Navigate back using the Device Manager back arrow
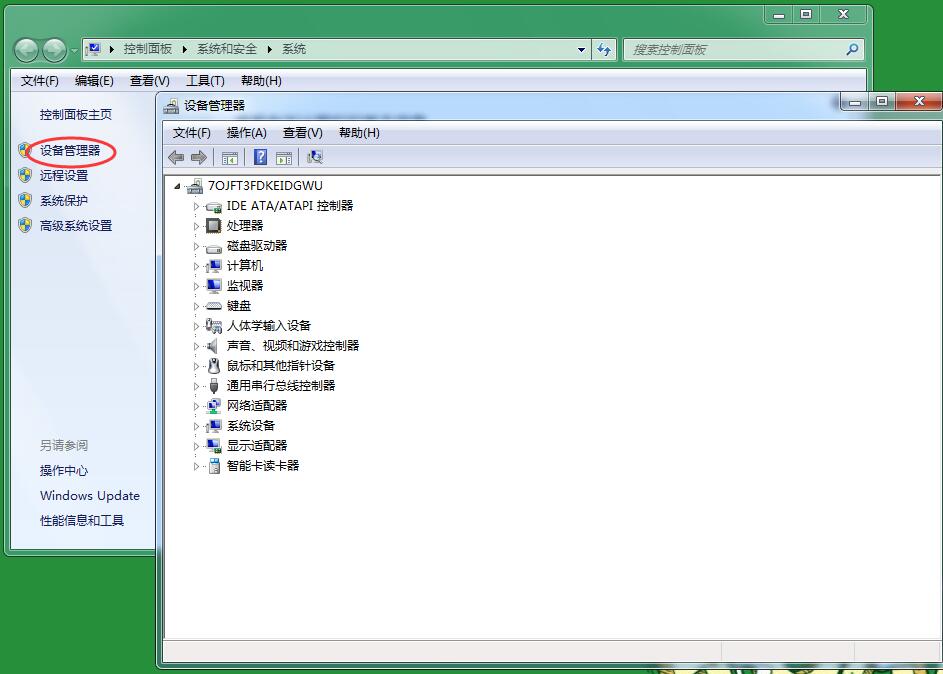 coord(176,156)
